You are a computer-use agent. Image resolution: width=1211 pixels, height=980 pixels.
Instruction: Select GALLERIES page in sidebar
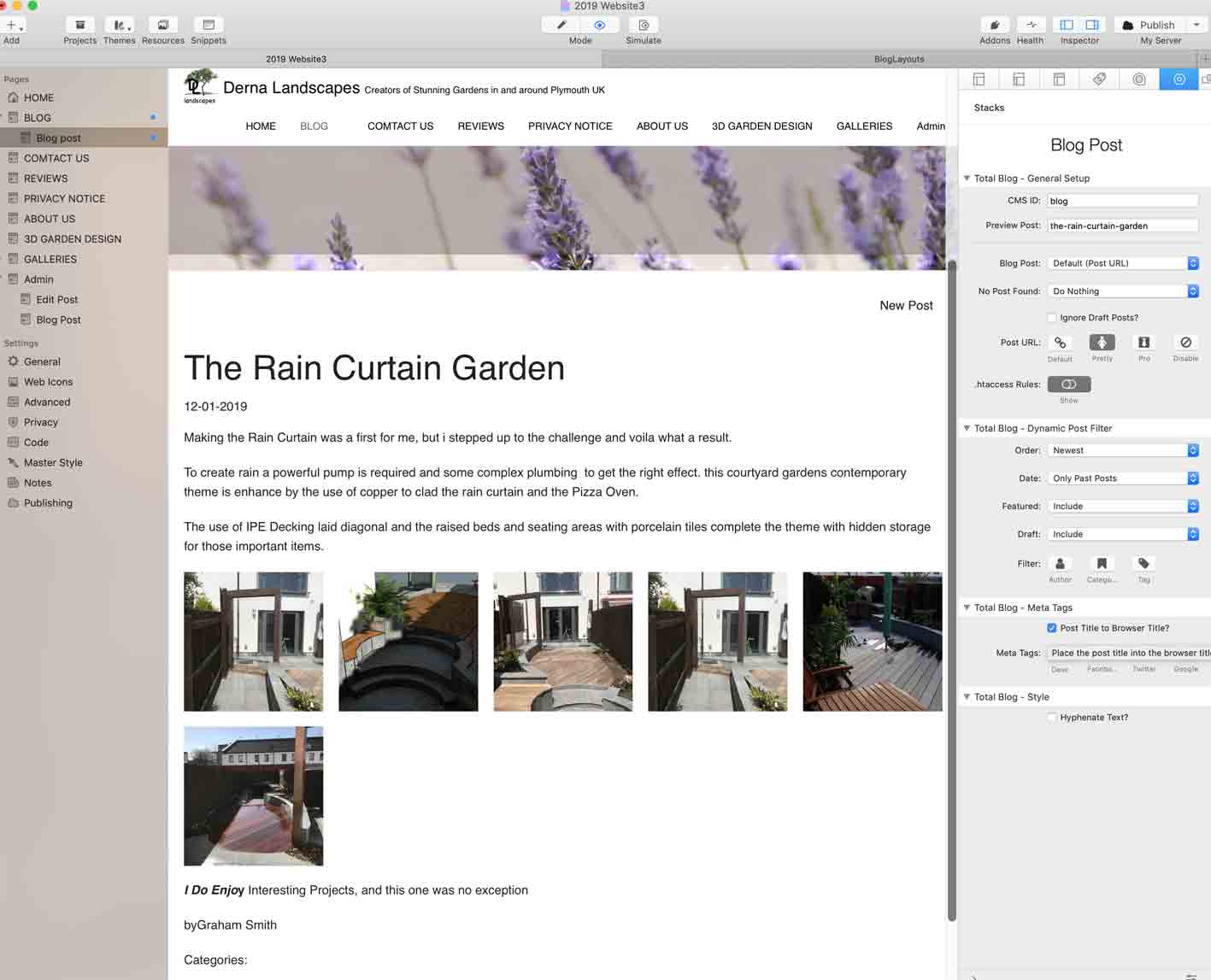click(84, 259)
